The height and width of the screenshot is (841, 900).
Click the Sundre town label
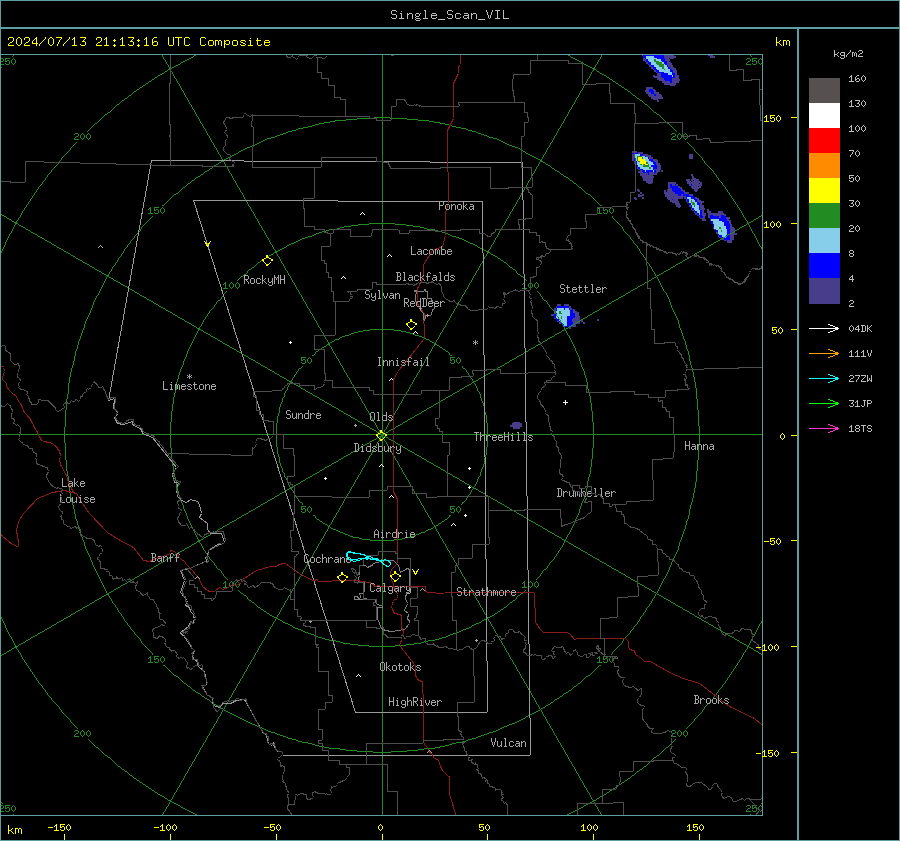coord(303,414)
